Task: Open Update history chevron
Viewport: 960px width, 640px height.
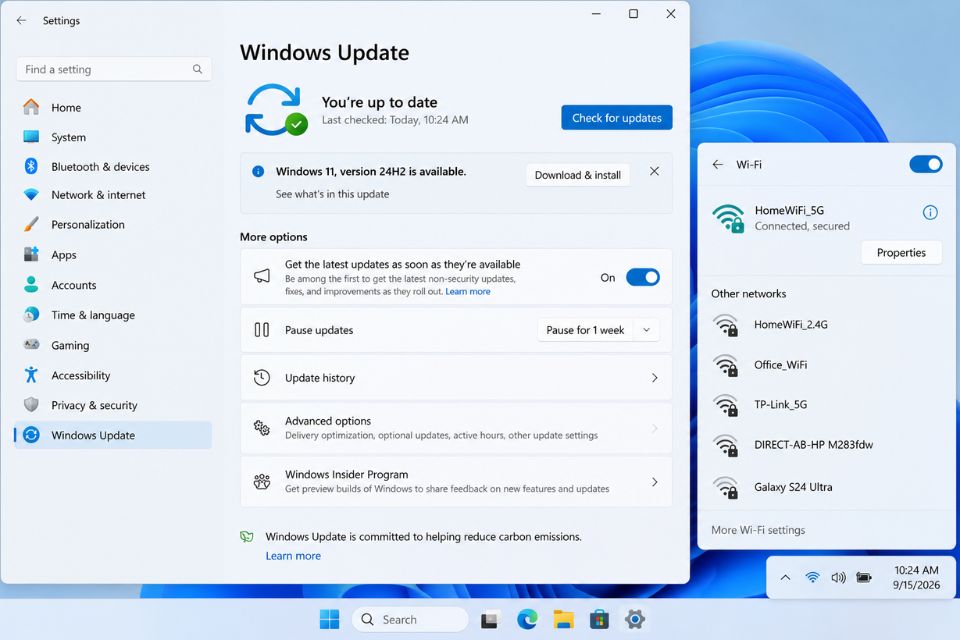Action: click(x=654, y=378)
